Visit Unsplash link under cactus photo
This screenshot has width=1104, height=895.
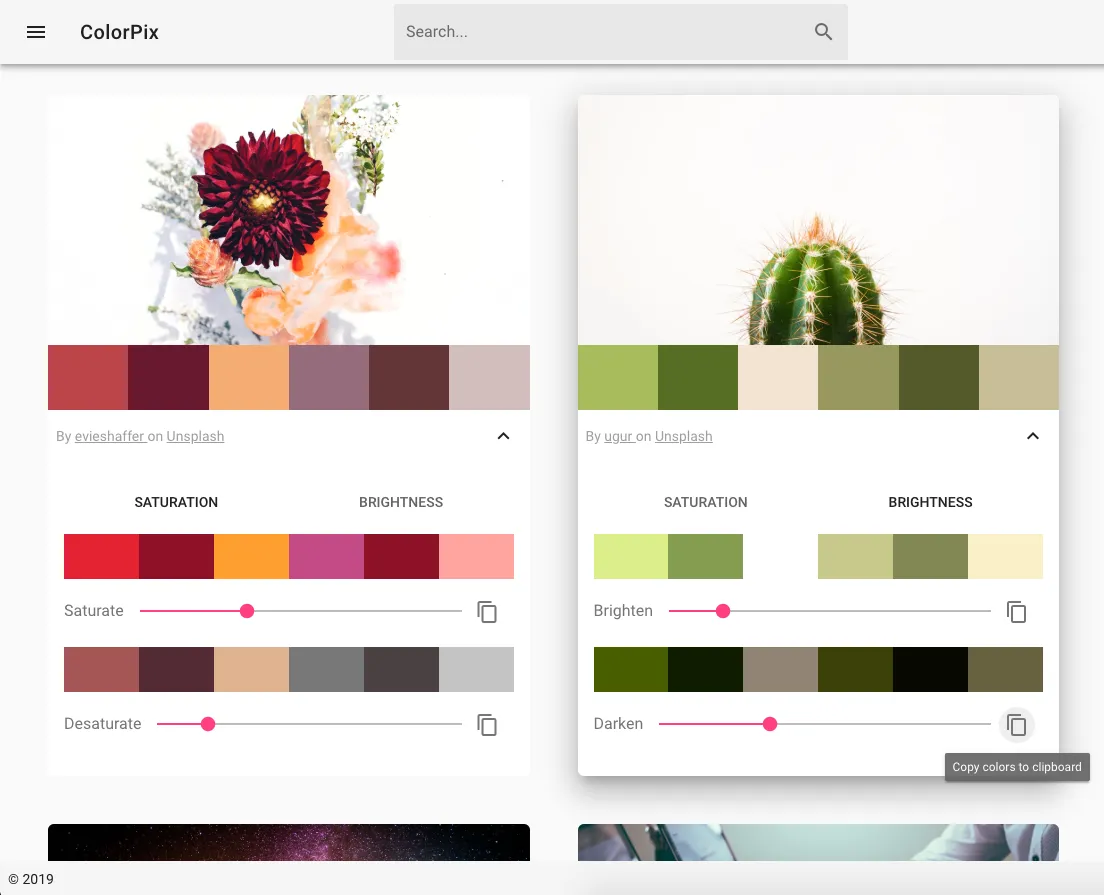[683, 437]
